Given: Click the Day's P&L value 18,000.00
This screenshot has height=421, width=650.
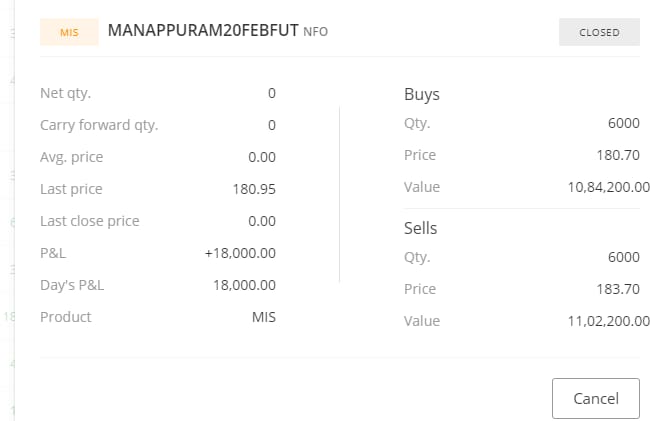Looking at the screenshot, I should pos(244,285).
